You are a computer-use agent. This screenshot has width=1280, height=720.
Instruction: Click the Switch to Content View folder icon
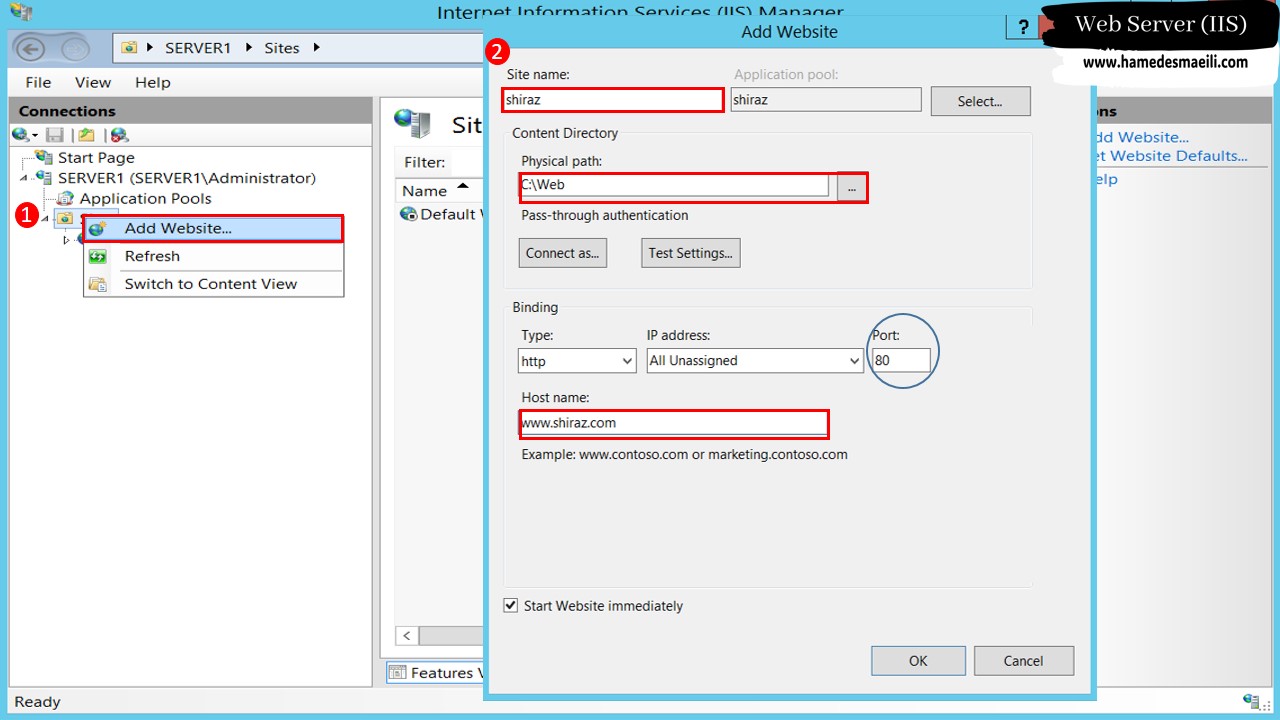click(x=97, y=284)
